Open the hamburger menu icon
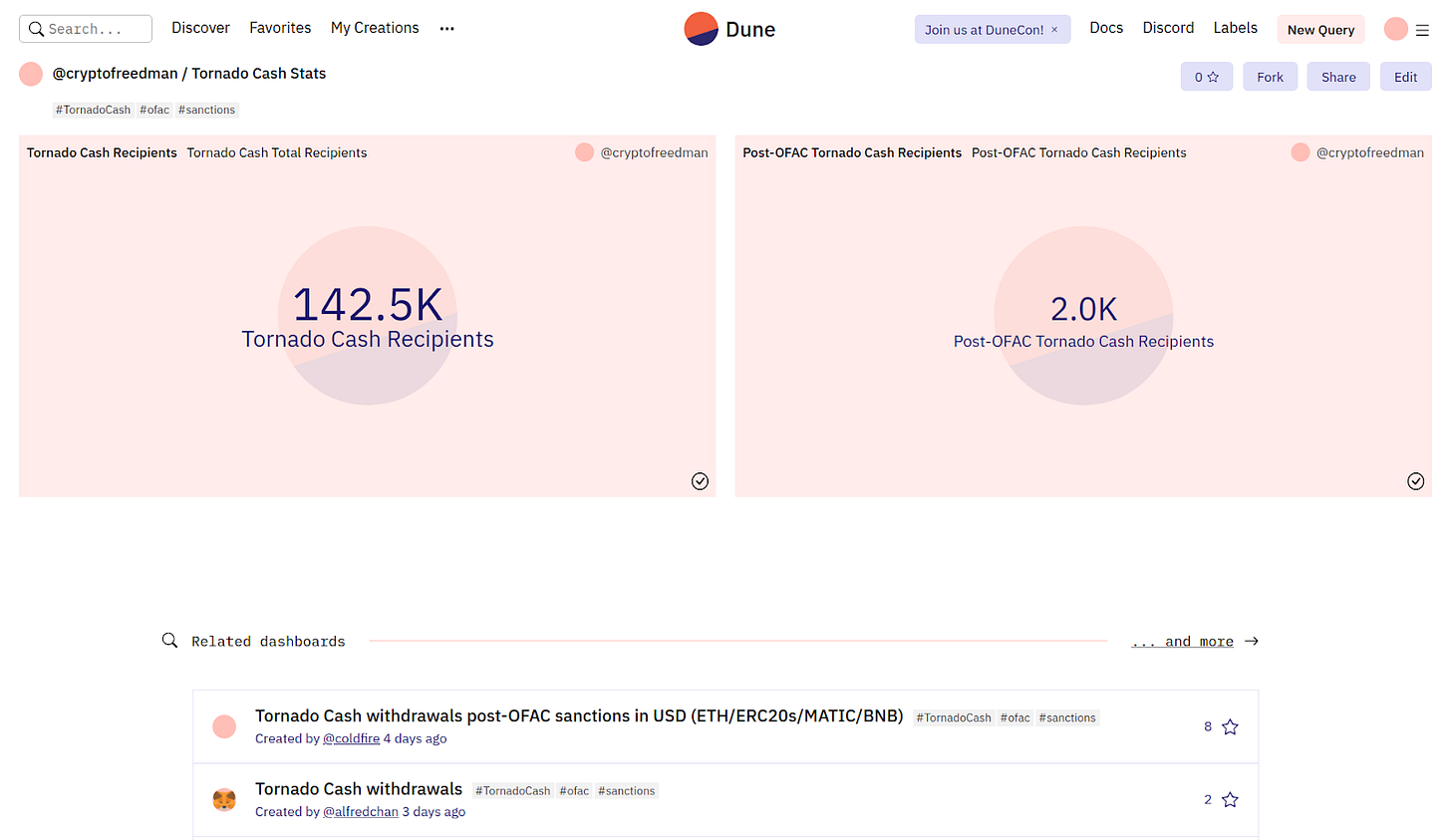Viewport: 1451px width, 840px height. 1422,30
